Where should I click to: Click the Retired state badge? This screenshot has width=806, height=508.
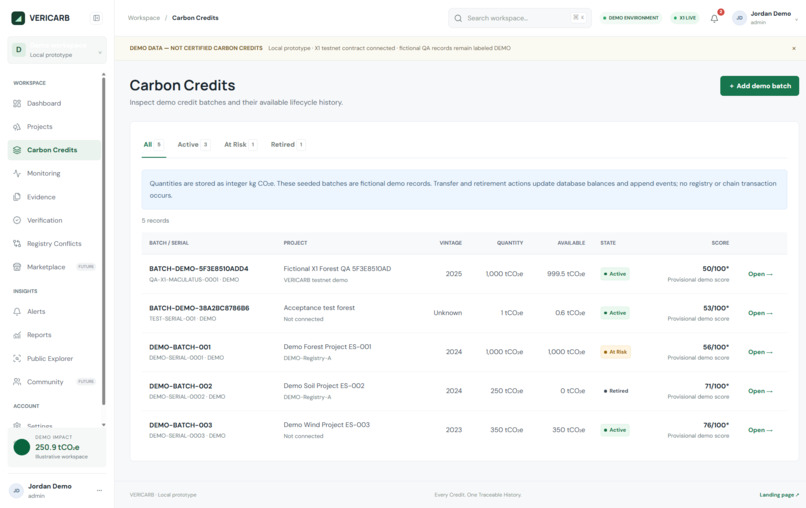[616, 391]
